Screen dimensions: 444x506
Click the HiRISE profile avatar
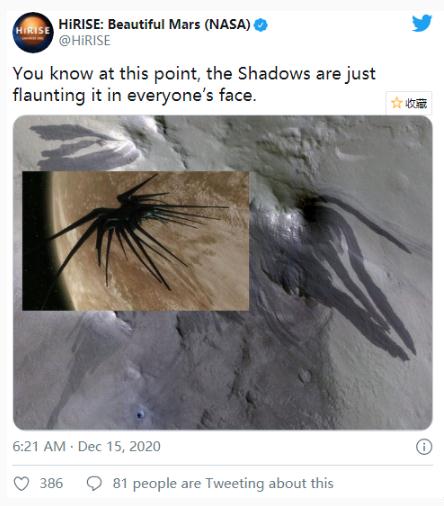pos(33,32)
